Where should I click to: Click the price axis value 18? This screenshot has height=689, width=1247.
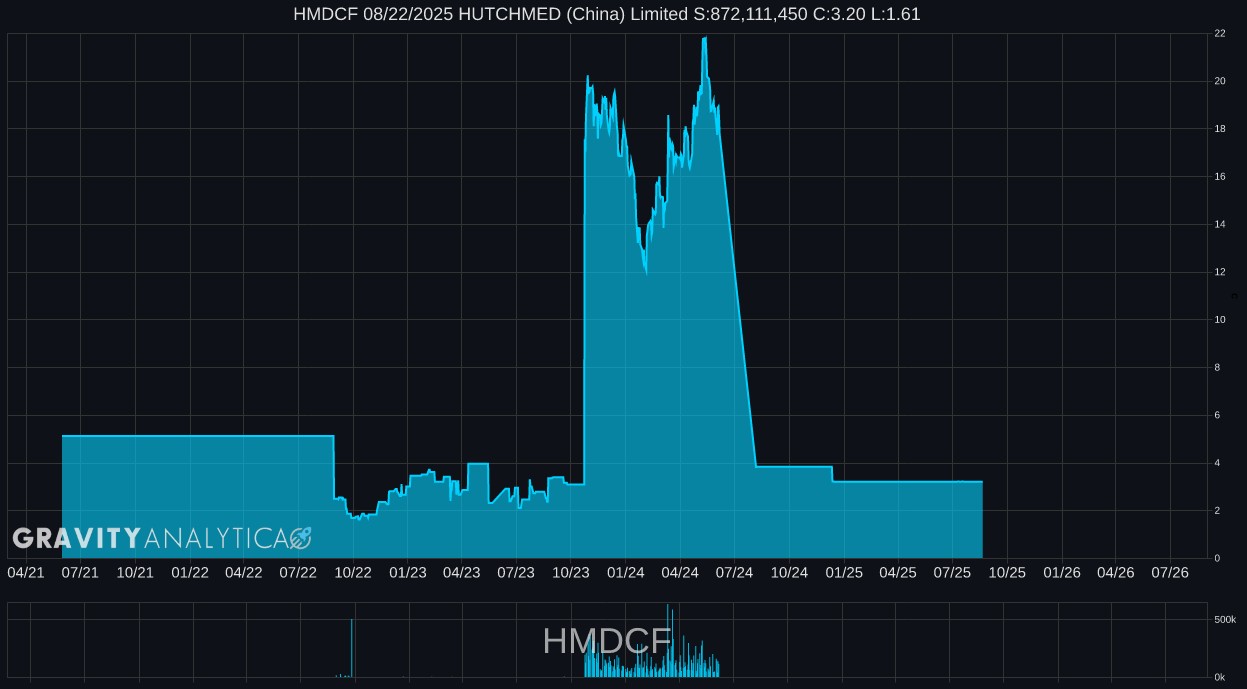click(1220, 129)
